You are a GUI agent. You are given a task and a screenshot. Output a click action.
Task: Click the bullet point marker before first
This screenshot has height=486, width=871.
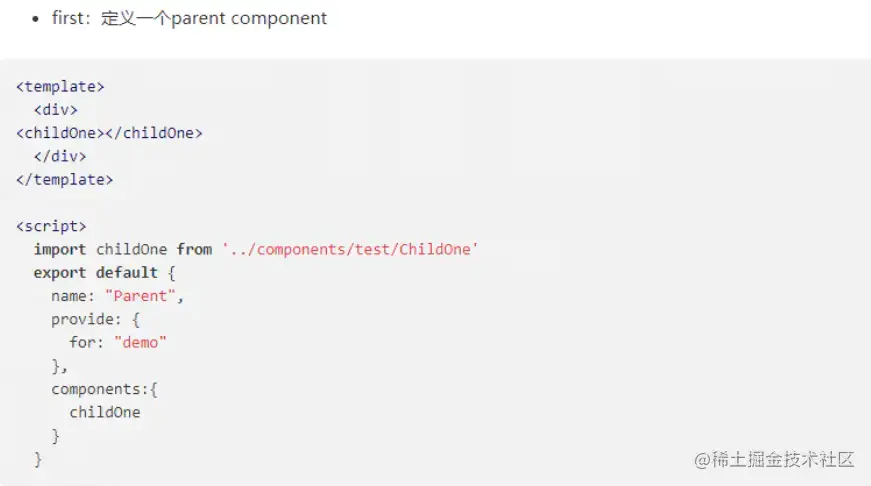pos(36,19)
